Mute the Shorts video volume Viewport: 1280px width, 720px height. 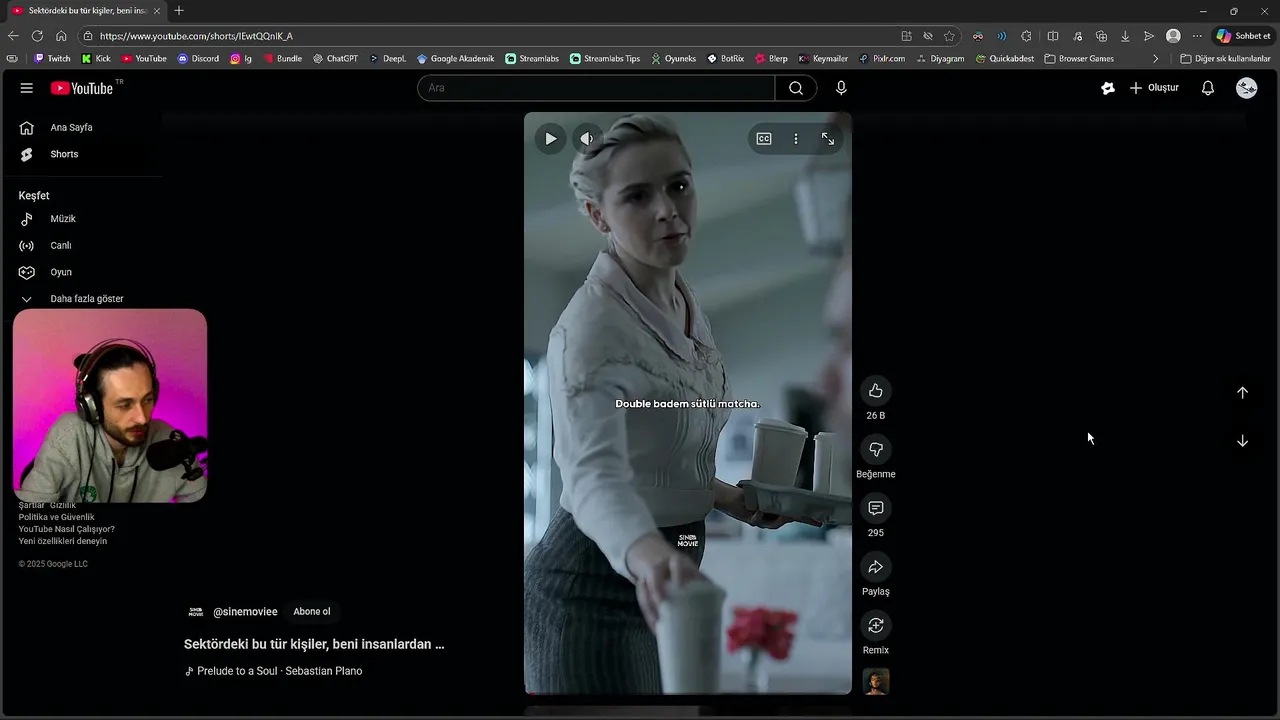[x=587, y=139]
